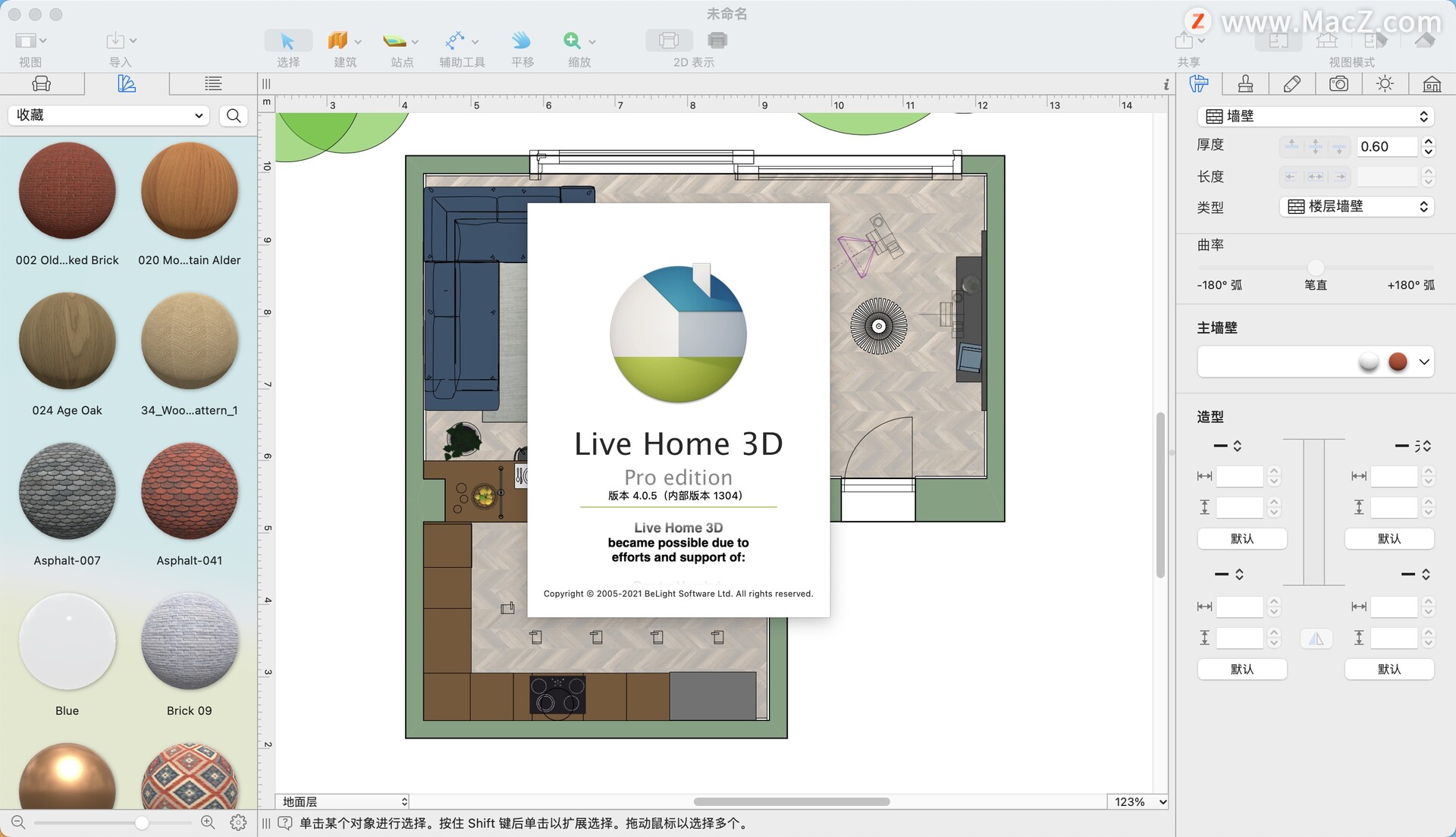Open the lower-right 造型 profile type popup

pos(1415,574)
